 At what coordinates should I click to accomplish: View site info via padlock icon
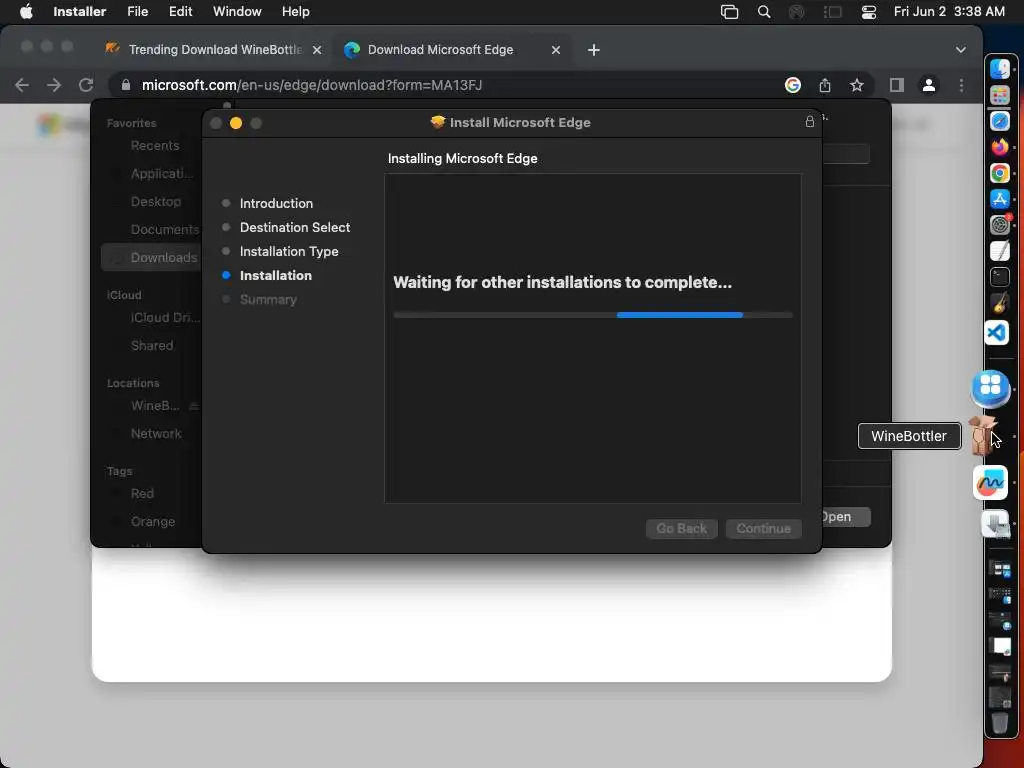(126, 85)
